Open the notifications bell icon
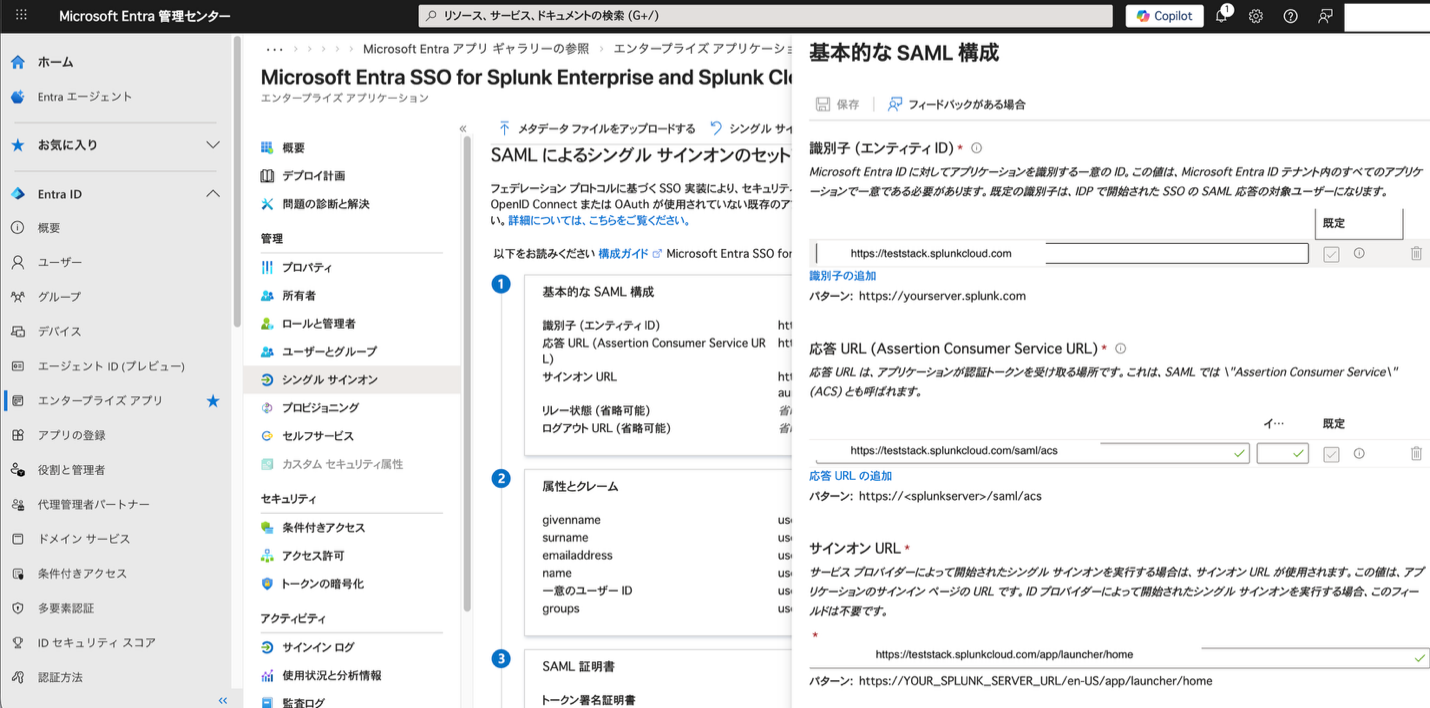The width and height of the screenshot is (1430, 708). pos(1221,16)
